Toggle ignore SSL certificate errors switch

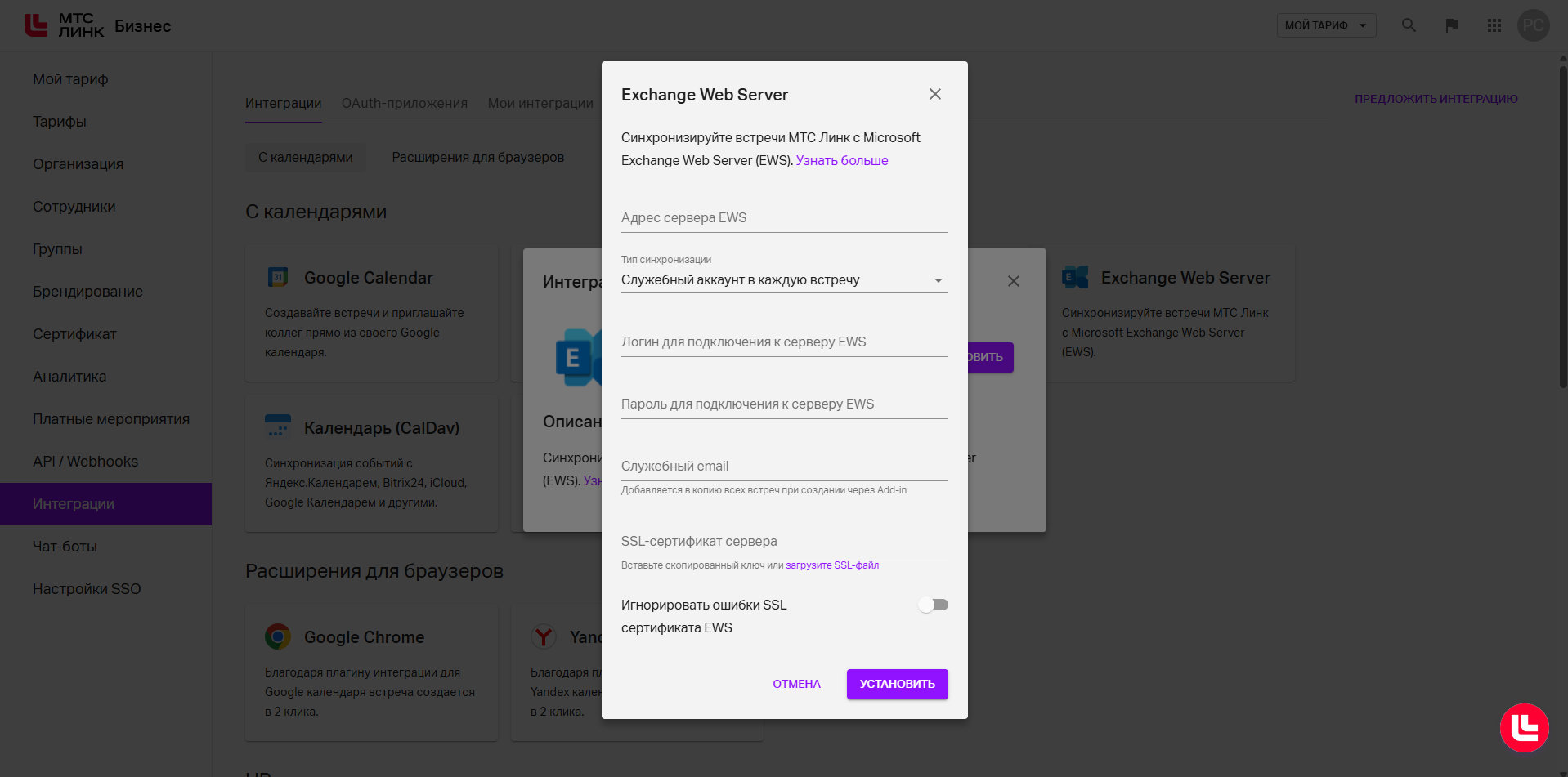click(x=933, y=605)
